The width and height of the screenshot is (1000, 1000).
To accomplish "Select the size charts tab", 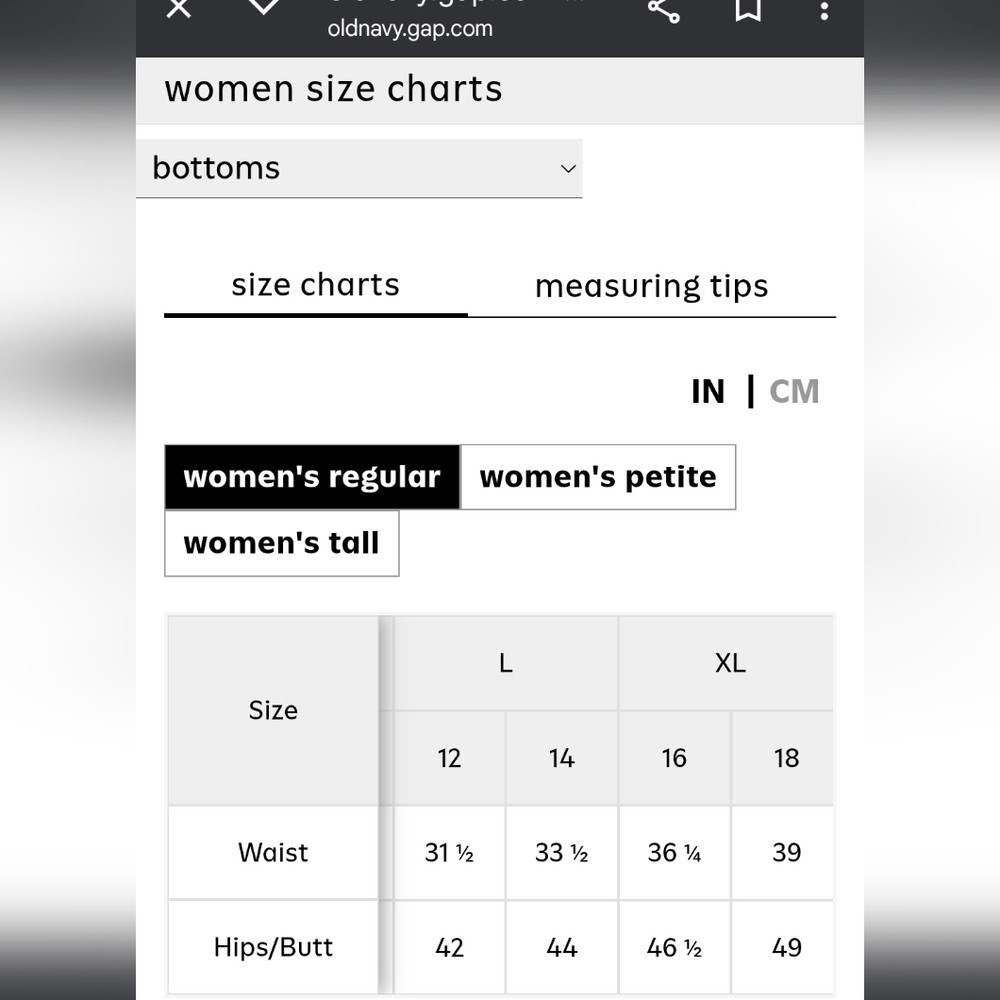I will click(316, 285).
